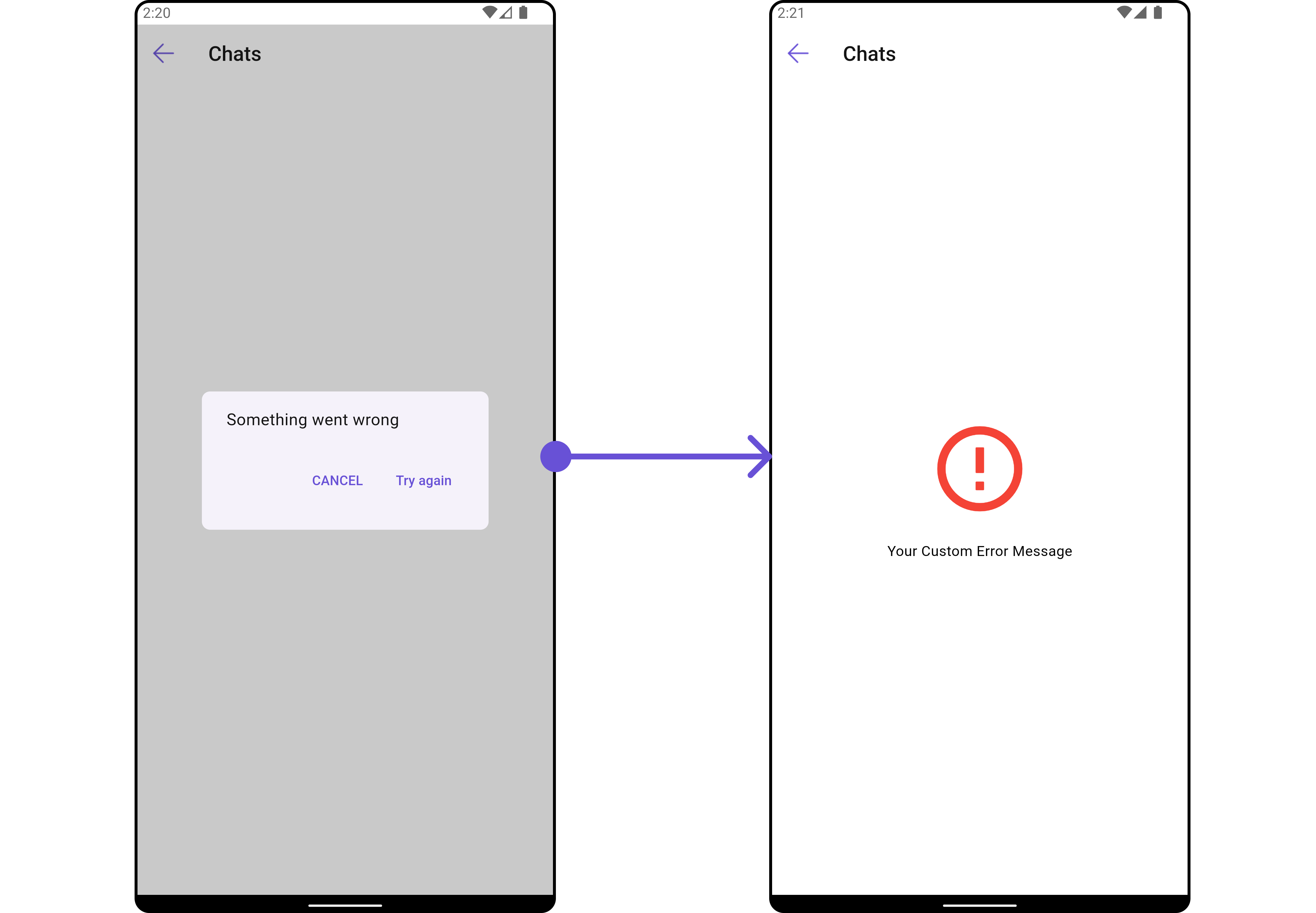Click the 2:20 clock on left phone

pyautogui.click(x=157, y=13)
